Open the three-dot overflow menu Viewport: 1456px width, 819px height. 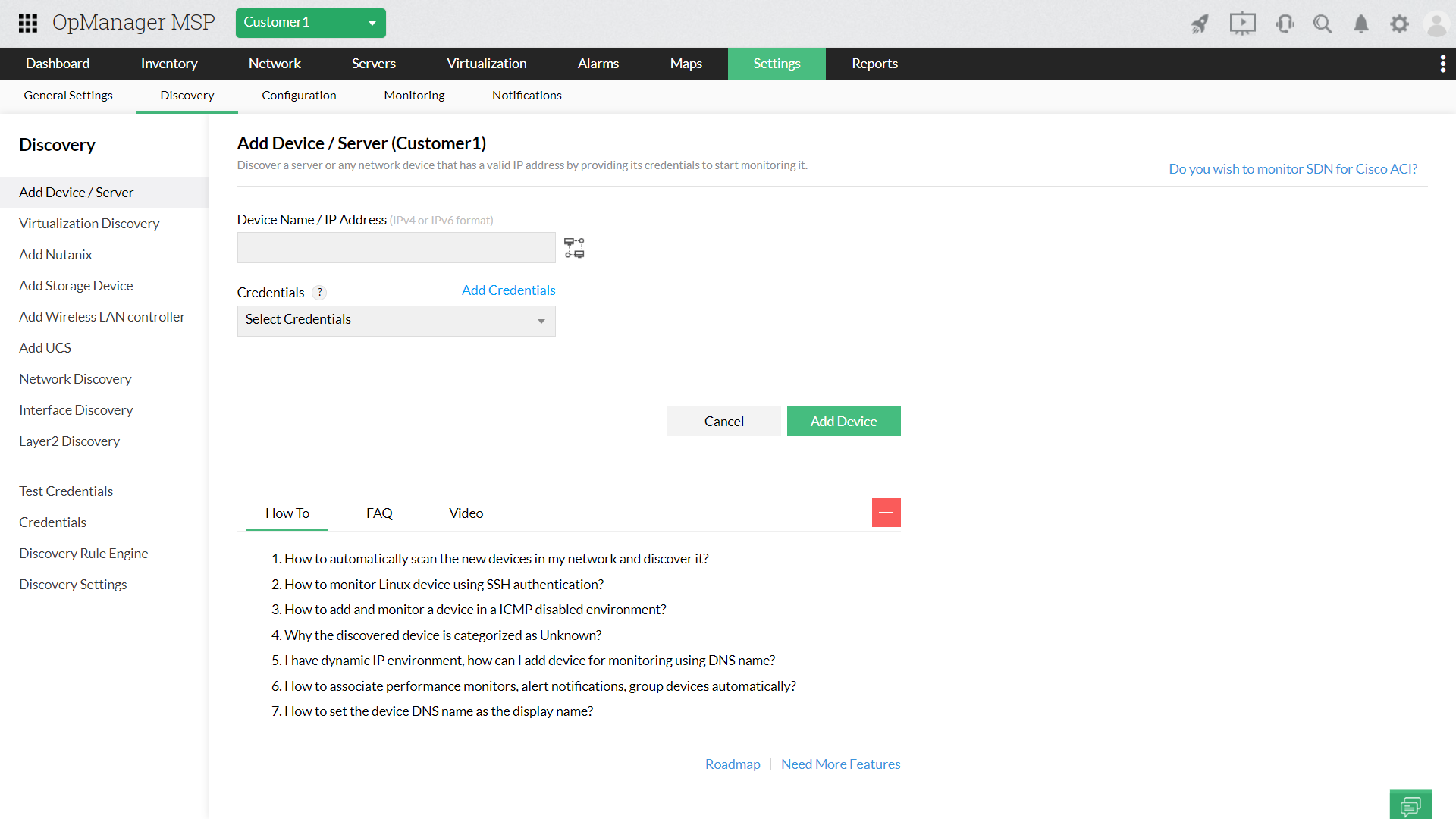pyautogui.click(x=1442, y=64)
